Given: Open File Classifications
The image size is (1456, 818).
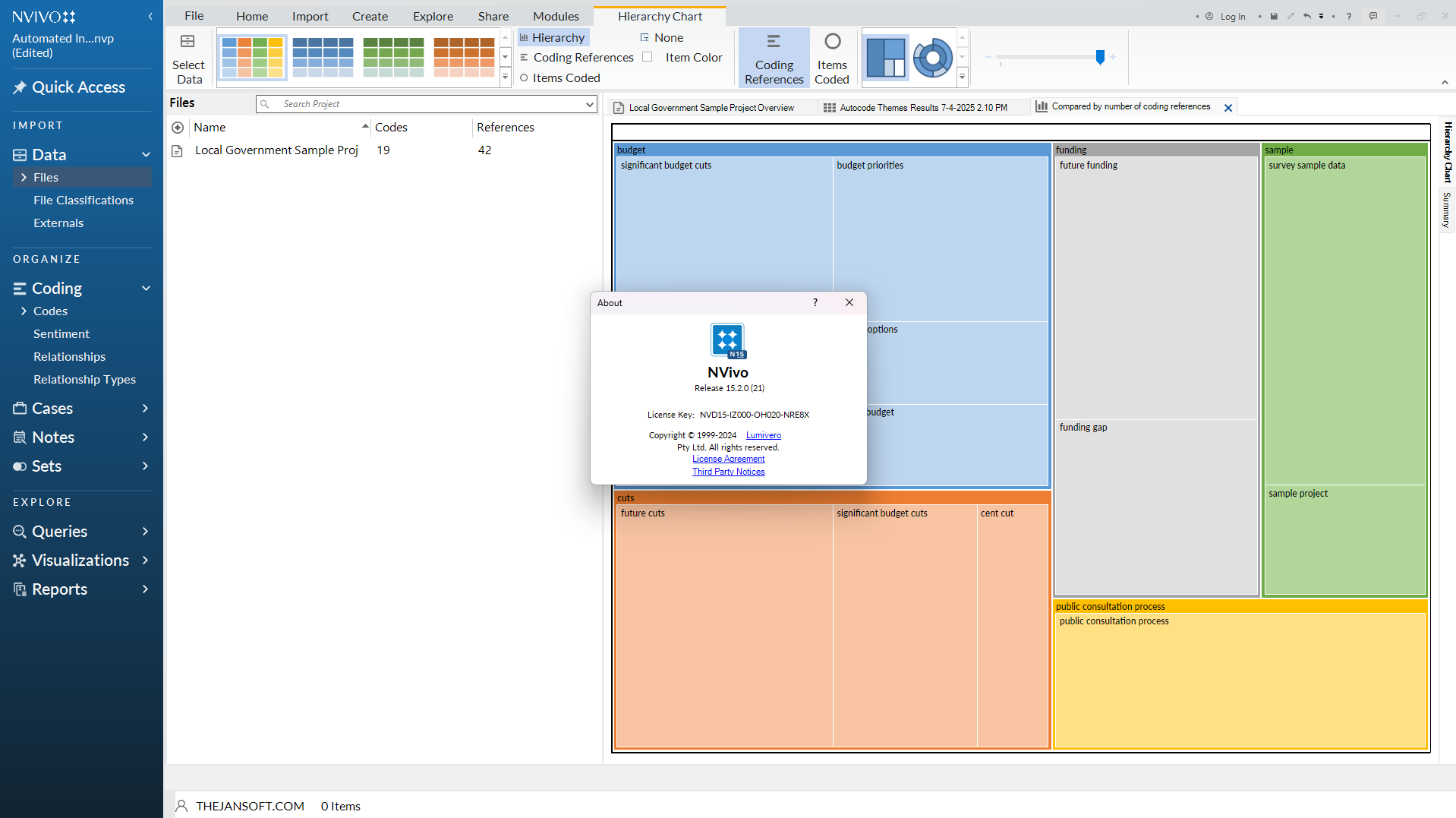Looking at the screenshot, I should pyautogui.click(x=84, y=200).
